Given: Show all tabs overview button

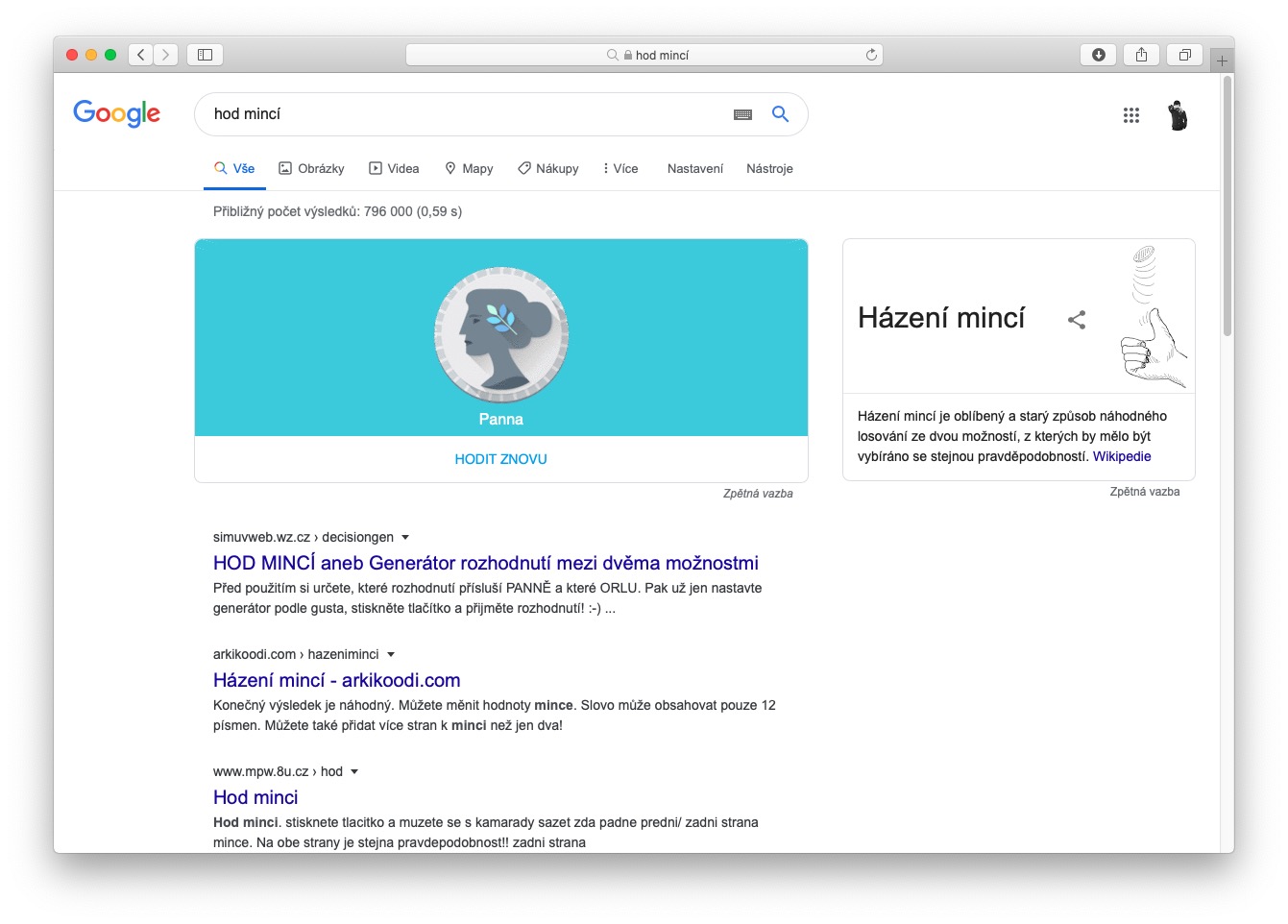Looking at the screenshot, I should [1184, 55].
